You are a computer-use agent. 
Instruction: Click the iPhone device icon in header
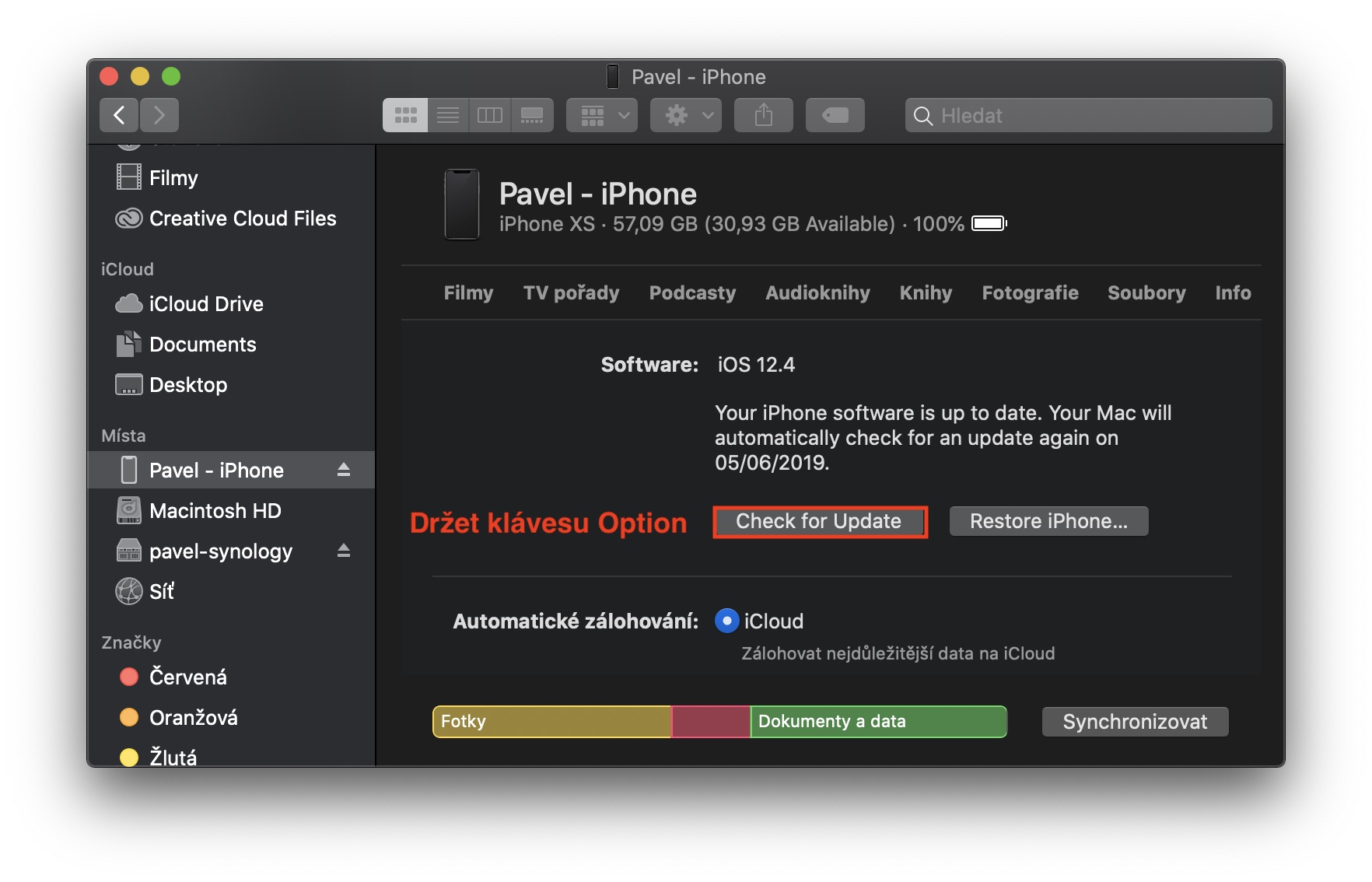click(462, 205)
